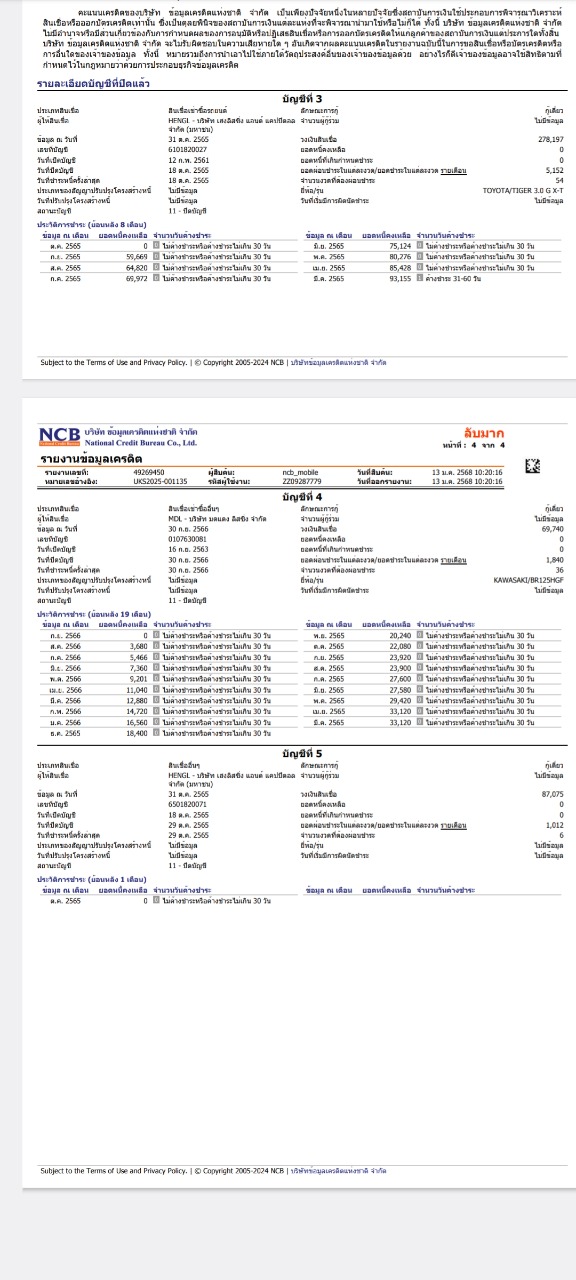Open the NCB company link in the footer below account 5
This screenshot has width=576, height=1280.
click(x=338, y=1169)
